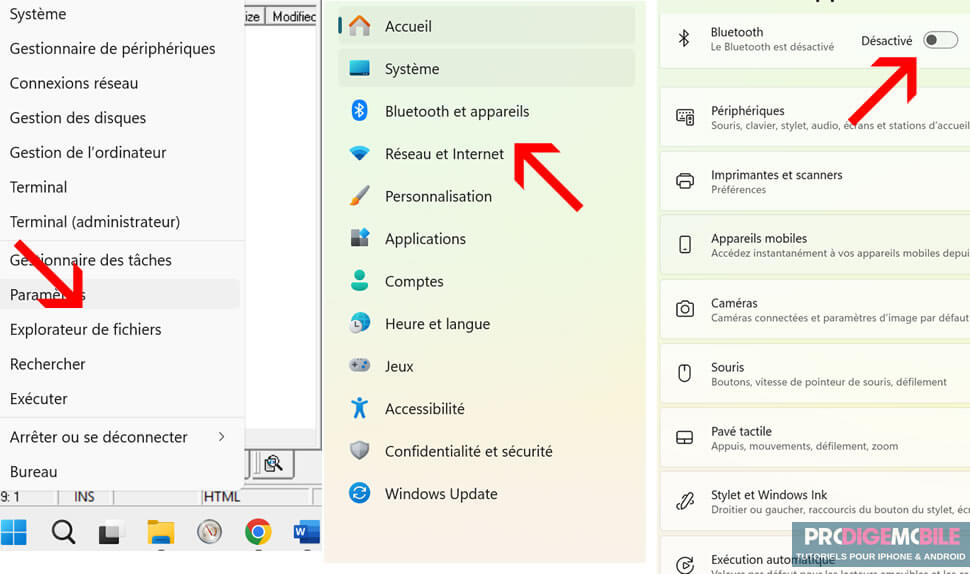Click the camera icon
This screenshot has height=574, width=970.
(685, 308)
